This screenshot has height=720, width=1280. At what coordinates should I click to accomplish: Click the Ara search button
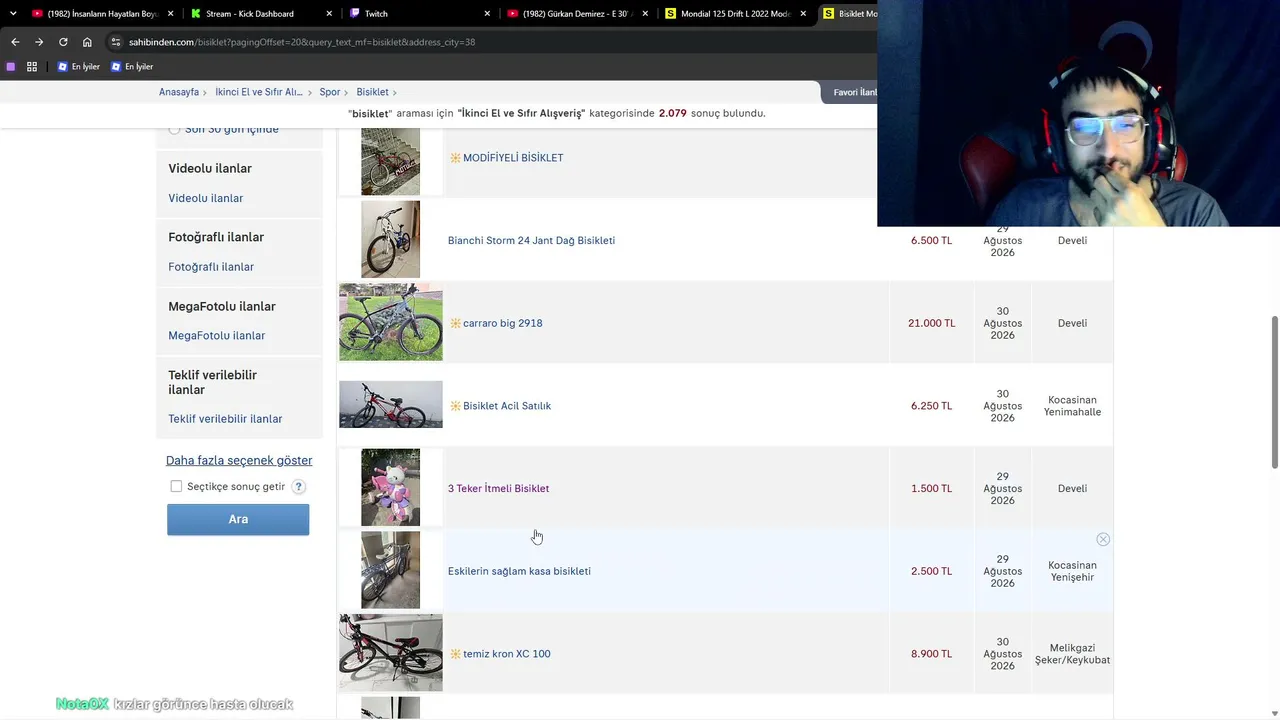238,519
